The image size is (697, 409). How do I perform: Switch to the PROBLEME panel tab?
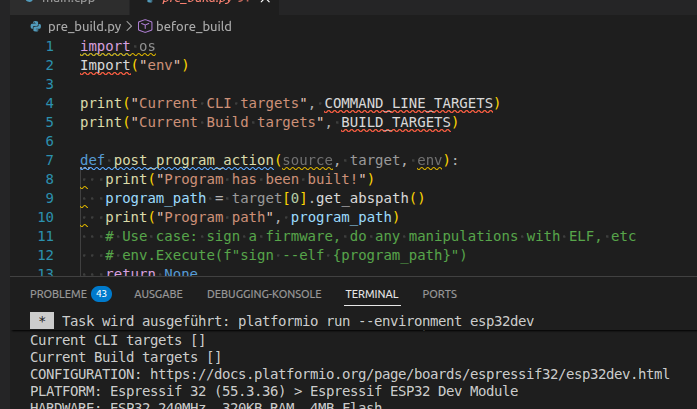[x=58, y=294]
